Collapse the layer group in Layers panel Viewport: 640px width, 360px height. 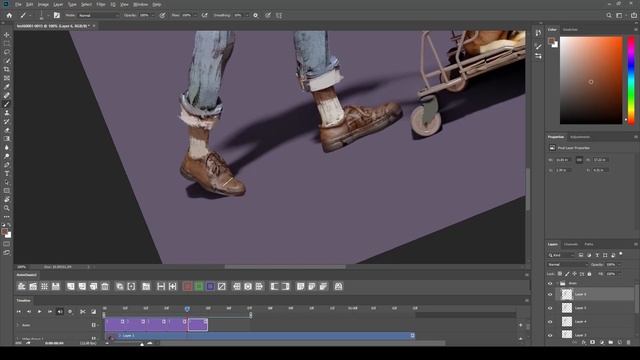point(557,283)
